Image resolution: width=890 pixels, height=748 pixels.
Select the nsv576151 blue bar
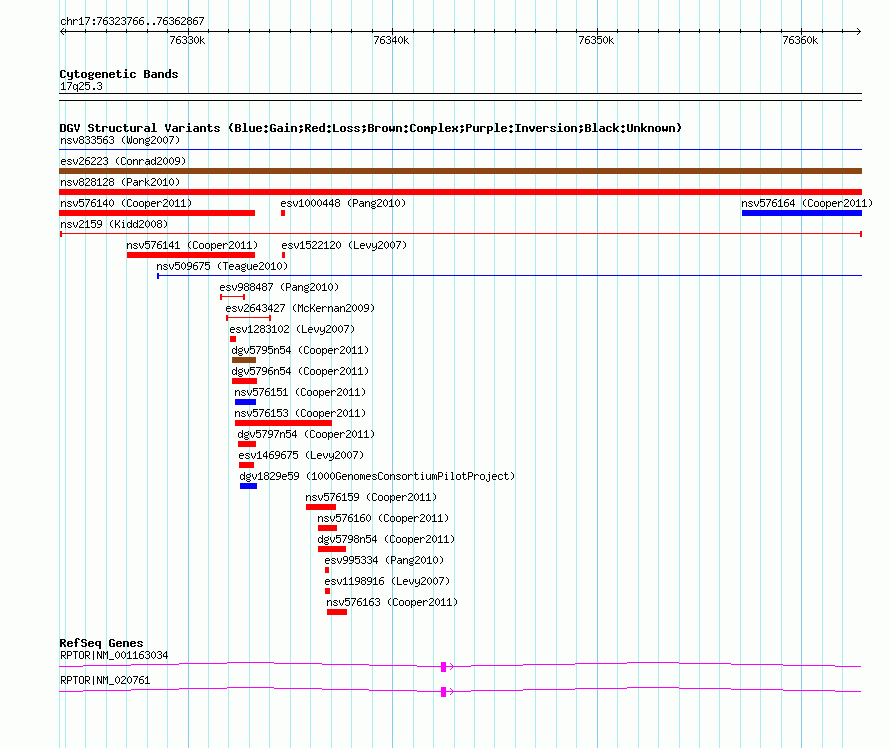tap(245, 402)
